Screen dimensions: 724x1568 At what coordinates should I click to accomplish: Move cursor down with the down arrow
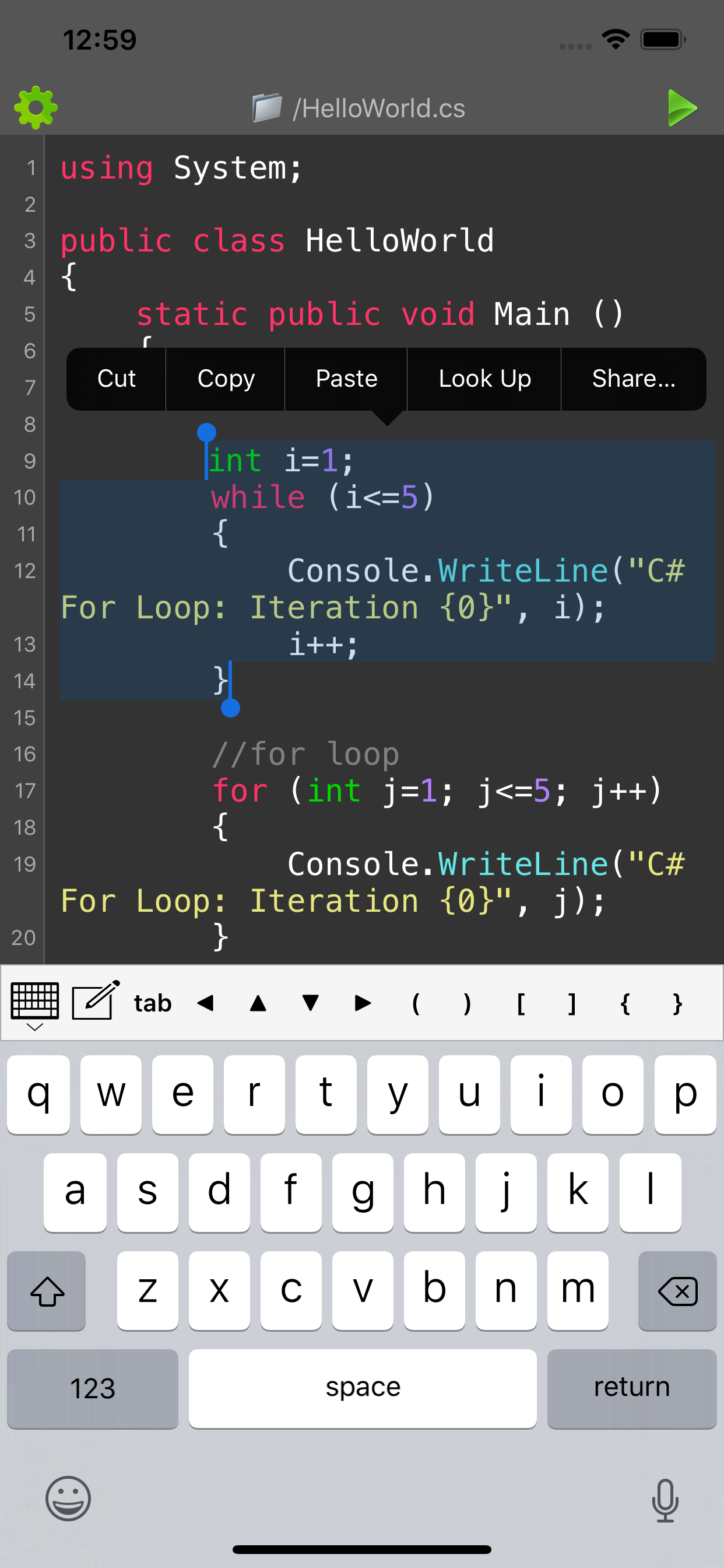click(x=310, y=1003)
